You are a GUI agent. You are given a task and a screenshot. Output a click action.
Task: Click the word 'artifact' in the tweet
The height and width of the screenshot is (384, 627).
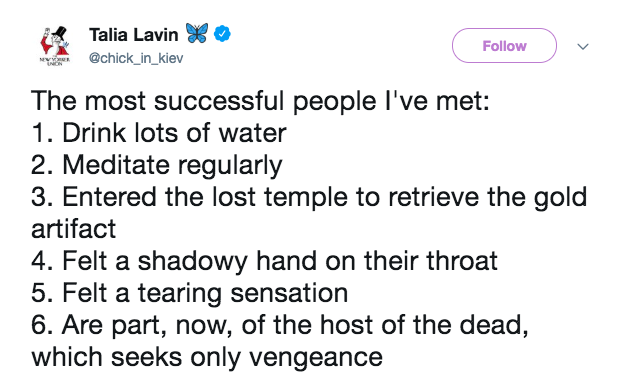click(74, 229)
